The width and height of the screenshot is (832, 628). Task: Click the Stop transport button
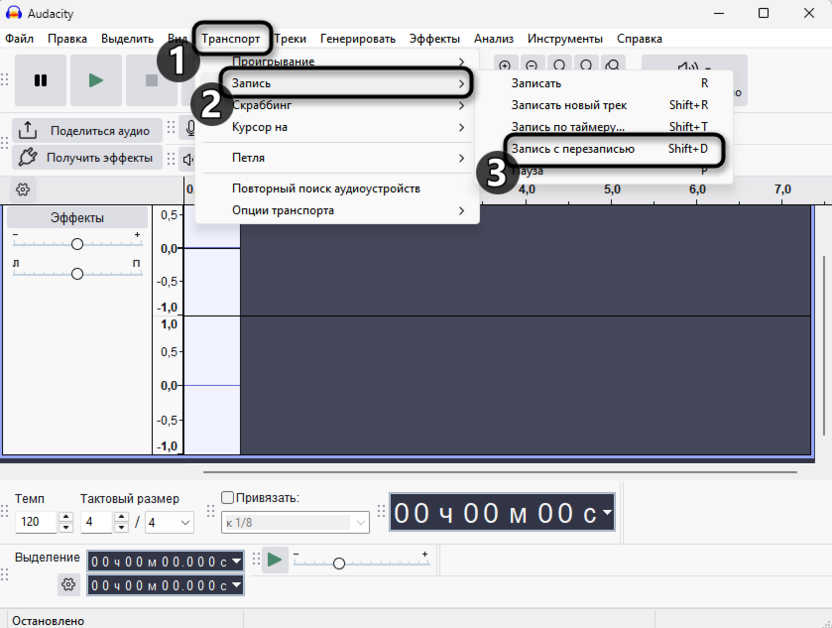pyautogui.click(x=151, y=81)
